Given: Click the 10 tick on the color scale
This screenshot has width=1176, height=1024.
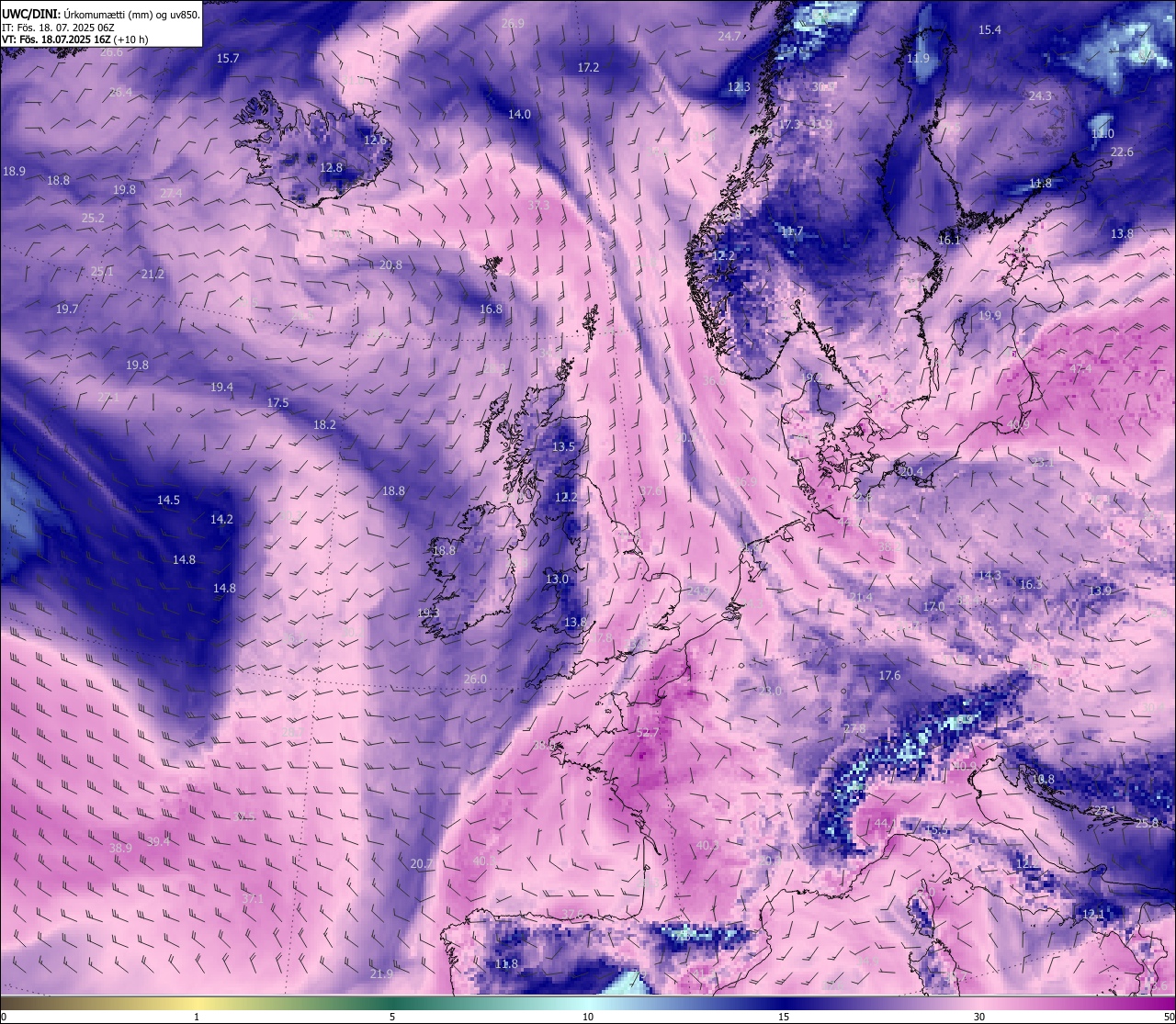Looking at the screenshot, I should 588,1017.
